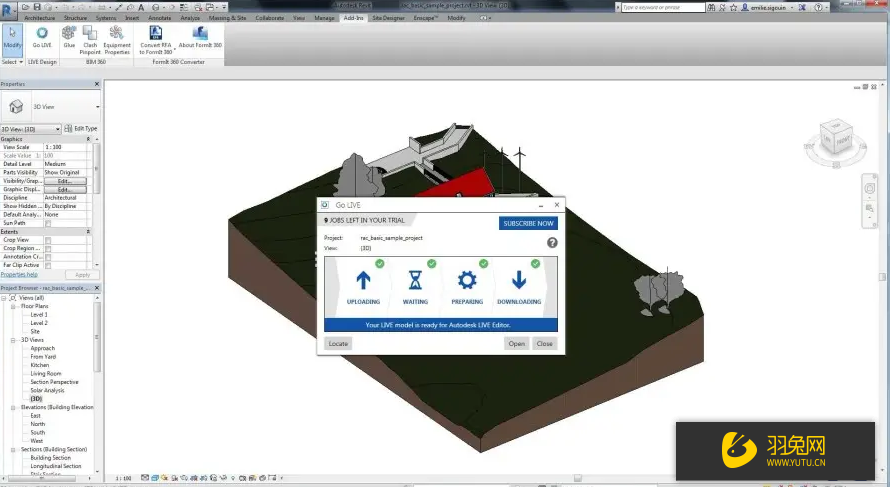Click the Uploading arrow step icon
This screenshot has width=893, height=487.
click(363, 280)
